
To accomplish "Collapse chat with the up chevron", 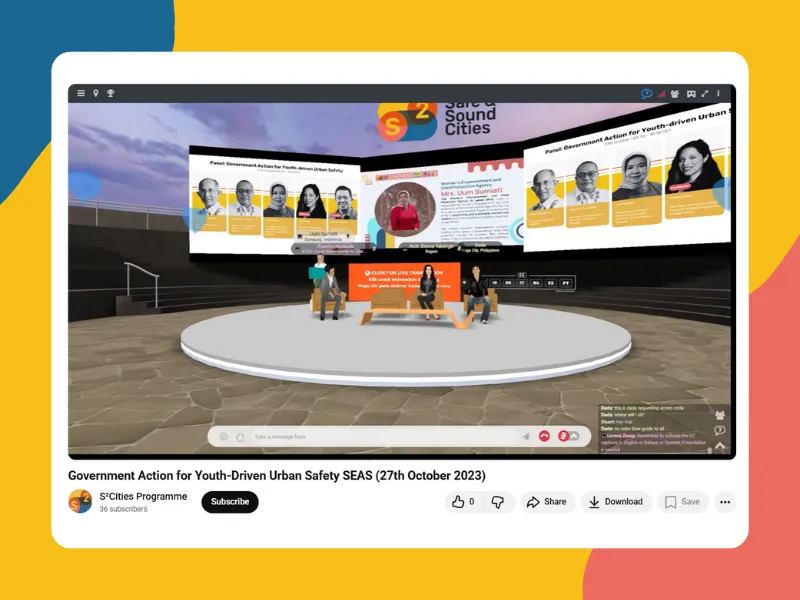I will 720,446.
